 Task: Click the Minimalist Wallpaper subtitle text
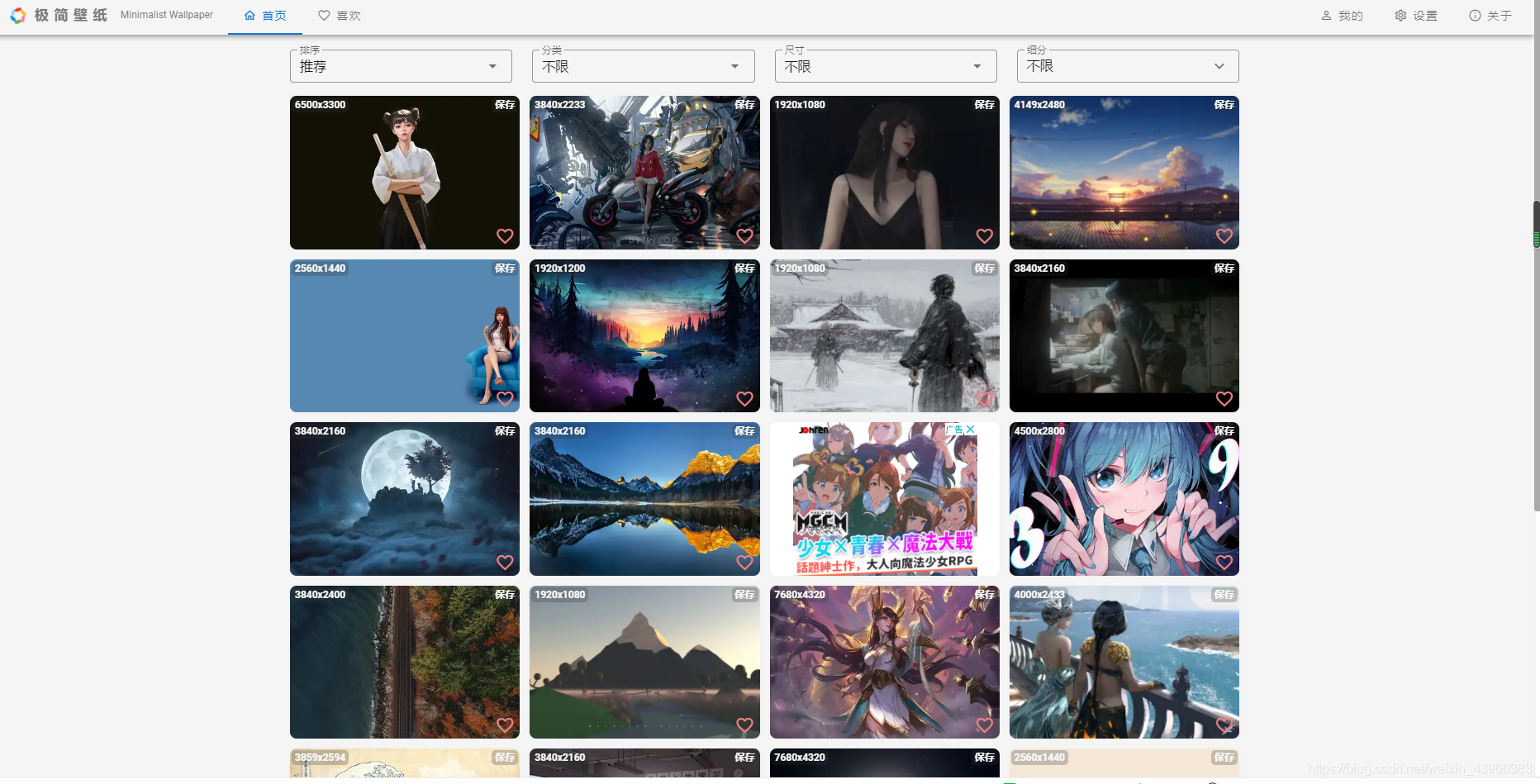point(167,15)
